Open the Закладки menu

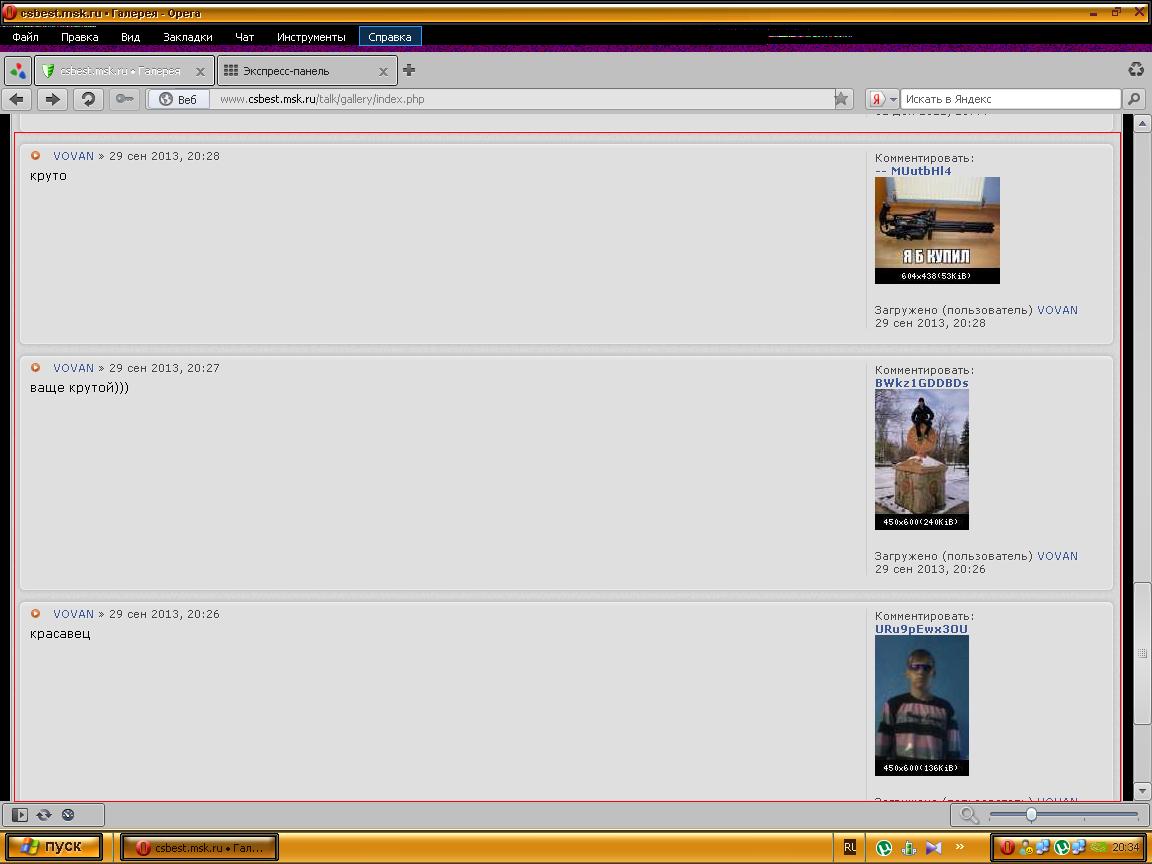pos(187,37)
